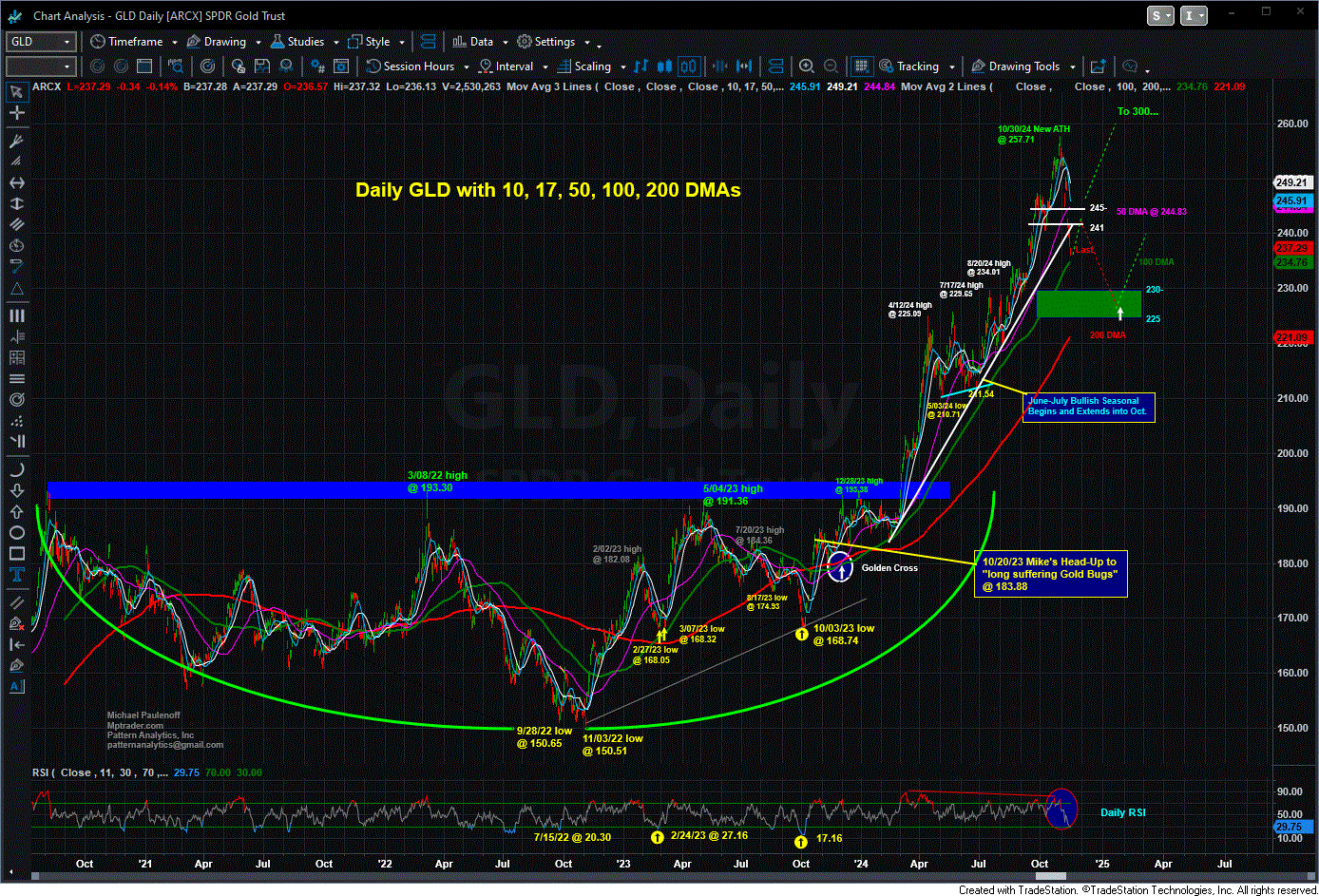Select the three vertical bars tool
This screenshot has width=1319, height=896.
click(16, 315)
